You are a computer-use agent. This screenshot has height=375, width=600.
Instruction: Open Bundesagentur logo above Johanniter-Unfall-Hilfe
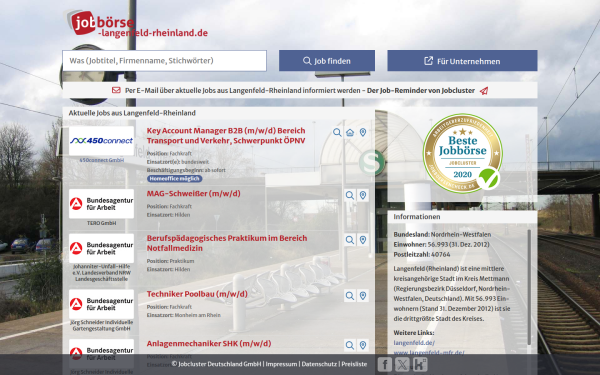(101, 248)
